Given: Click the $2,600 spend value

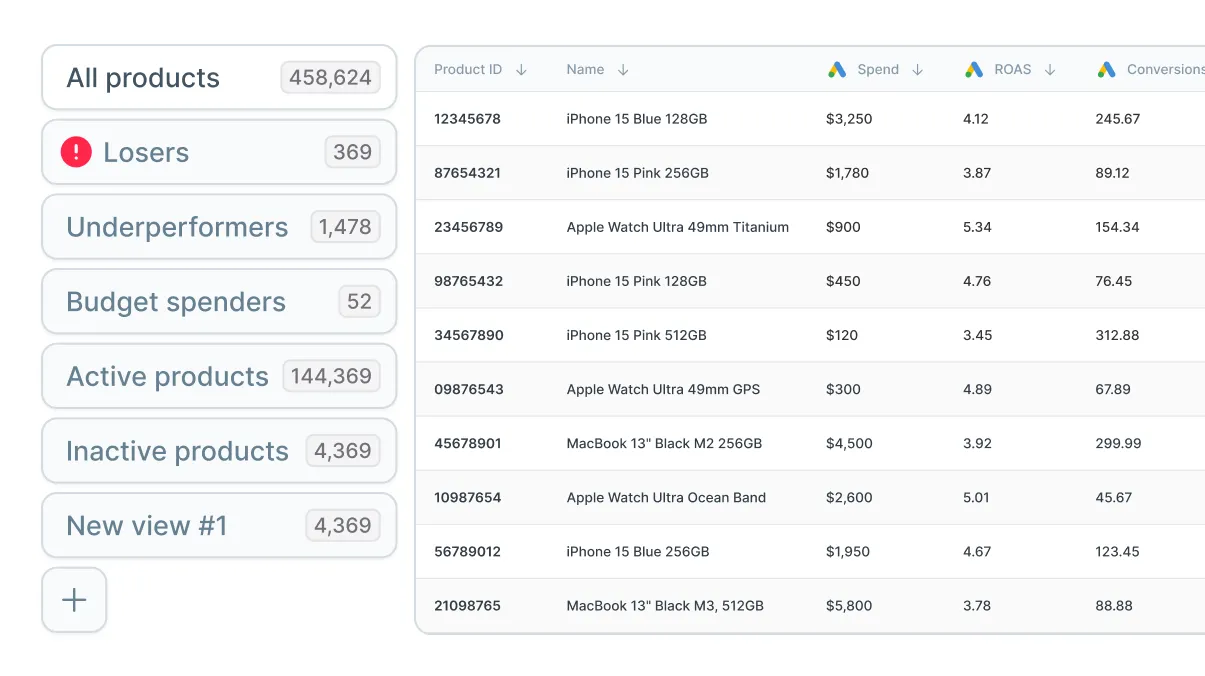Looking at the screenshot, I should [x=849, y=497].
